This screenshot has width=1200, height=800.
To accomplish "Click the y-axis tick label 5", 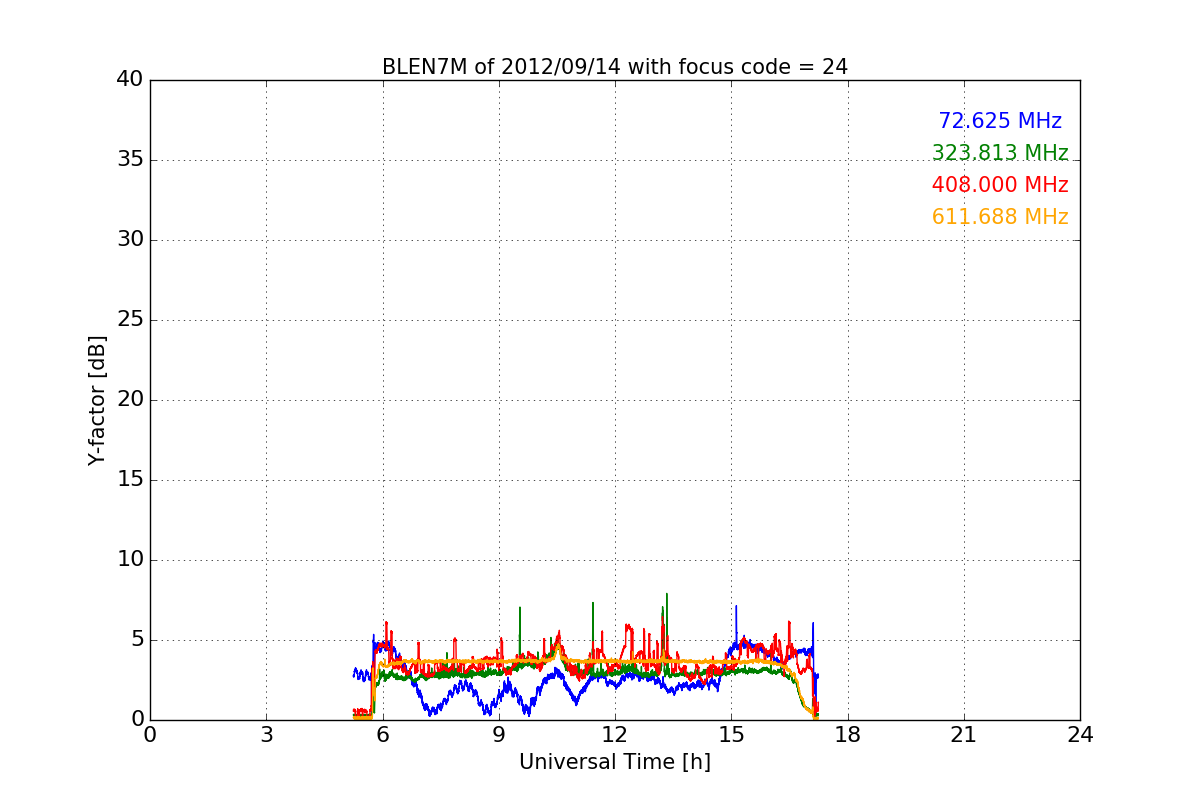I will (137, 640).
